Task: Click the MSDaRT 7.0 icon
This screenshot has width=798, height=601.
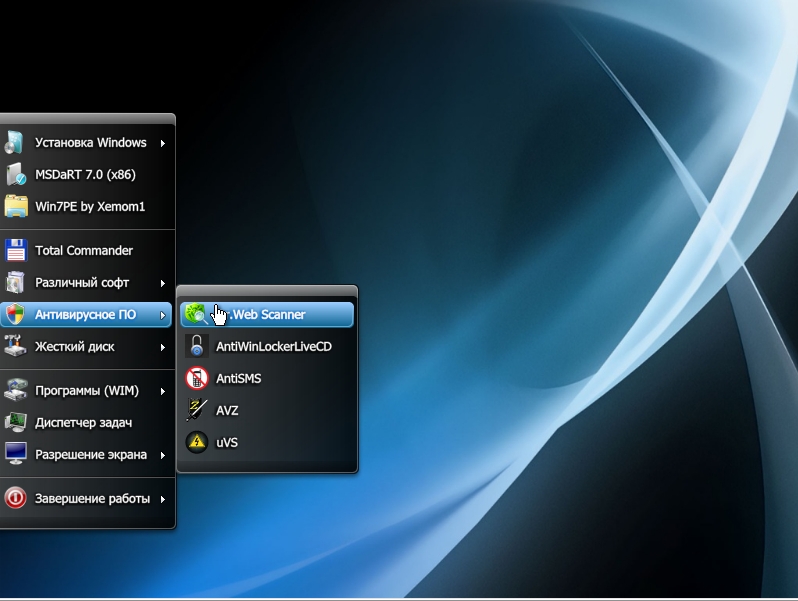Action: 15,175
